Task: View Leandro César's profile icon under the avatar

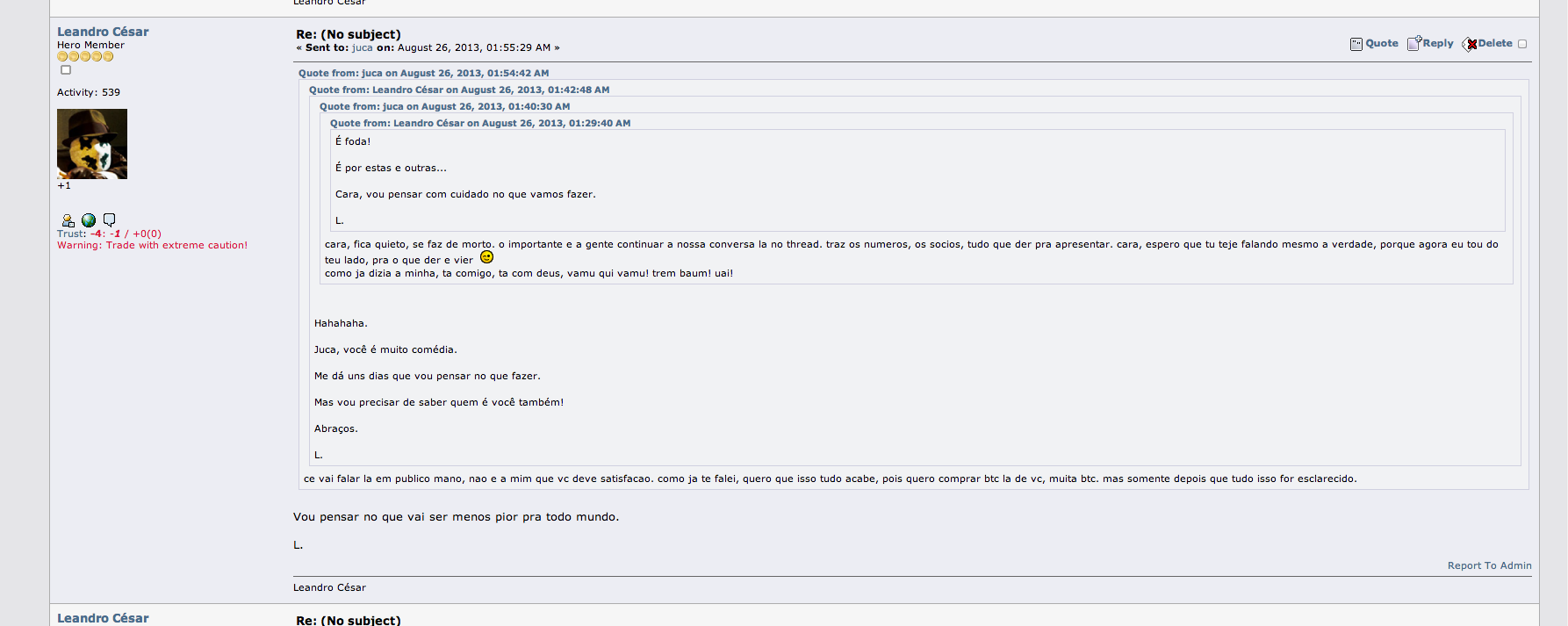Action: point(68,220)
